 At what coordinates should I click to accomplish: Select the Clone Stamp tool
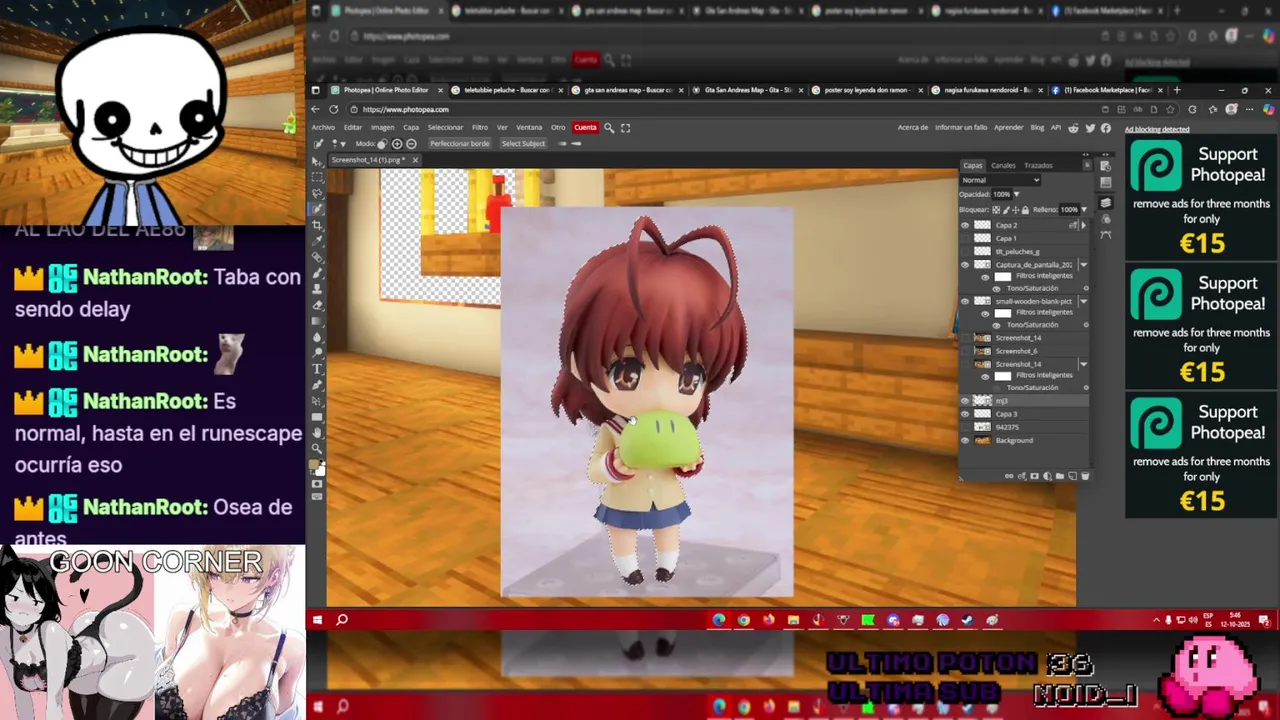[317, 290]
